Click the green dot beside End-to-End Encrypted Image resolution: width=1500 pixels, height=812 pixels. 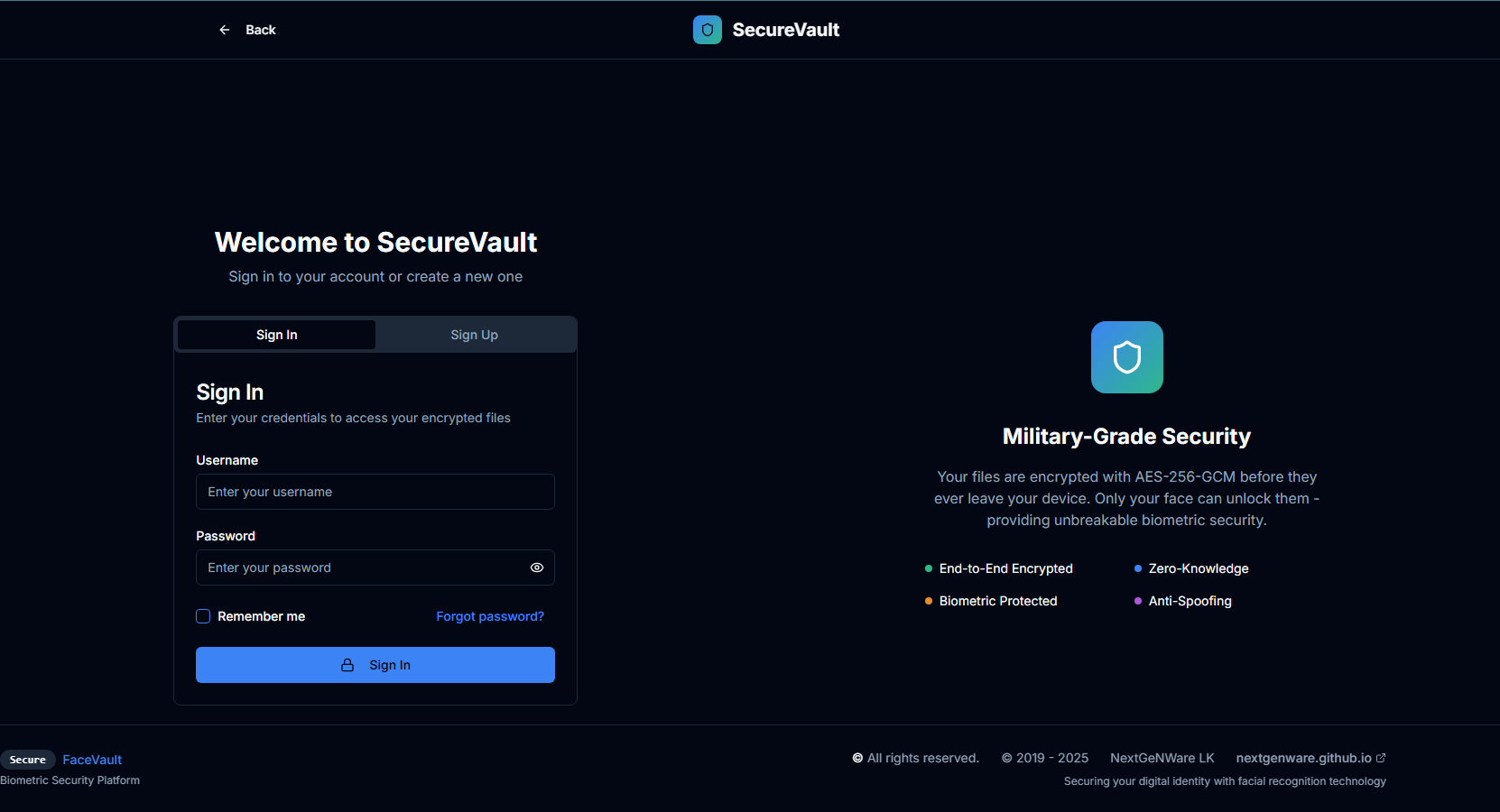pyautogui.click(x=927, y=568)
